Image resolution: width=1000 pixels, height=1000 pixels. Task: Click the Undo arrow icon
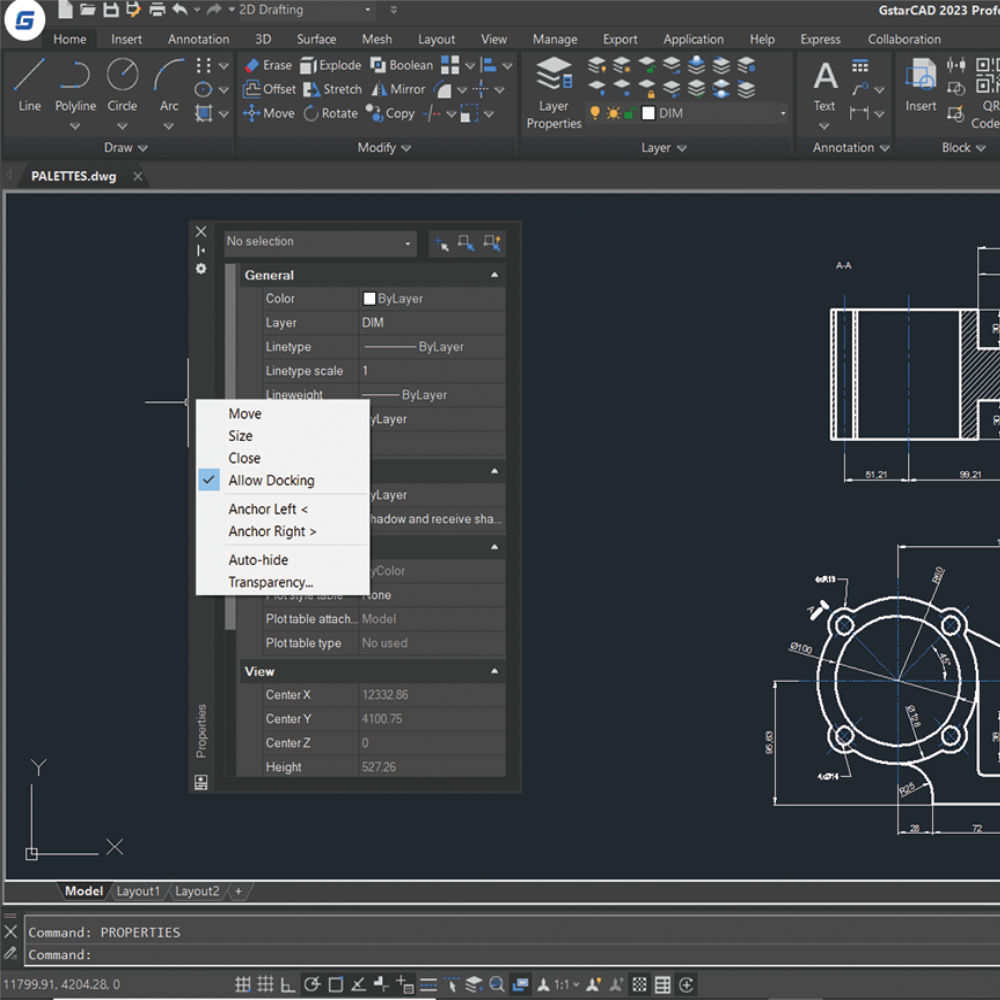(180, 10)
